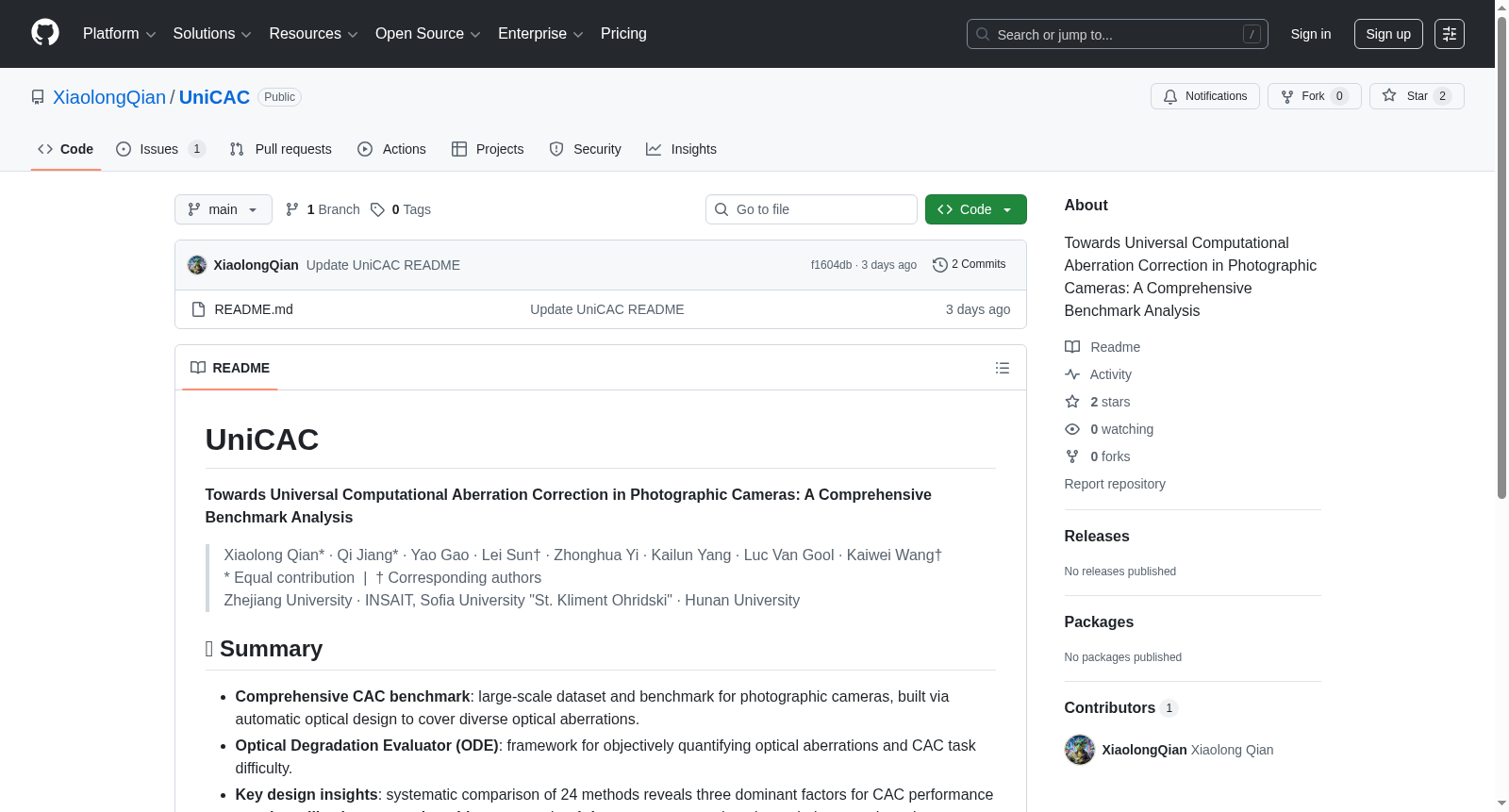Screen dimensions: 1509x812
Task: Expand the Platform menu
Action: point(120,34)
